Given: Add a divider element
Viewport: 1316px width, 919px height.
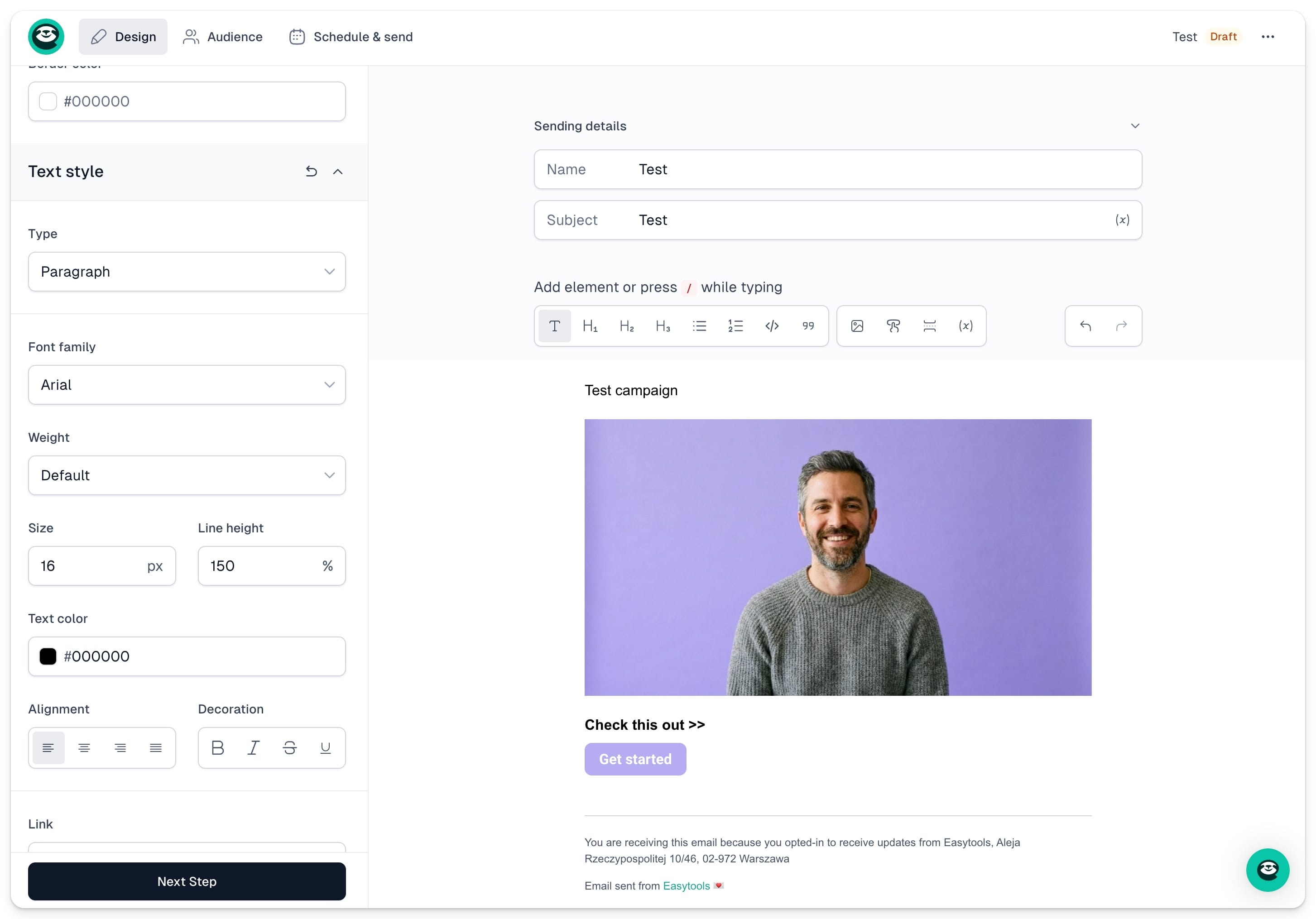Looking at the screenshot, I should click(x=929, y=326).
